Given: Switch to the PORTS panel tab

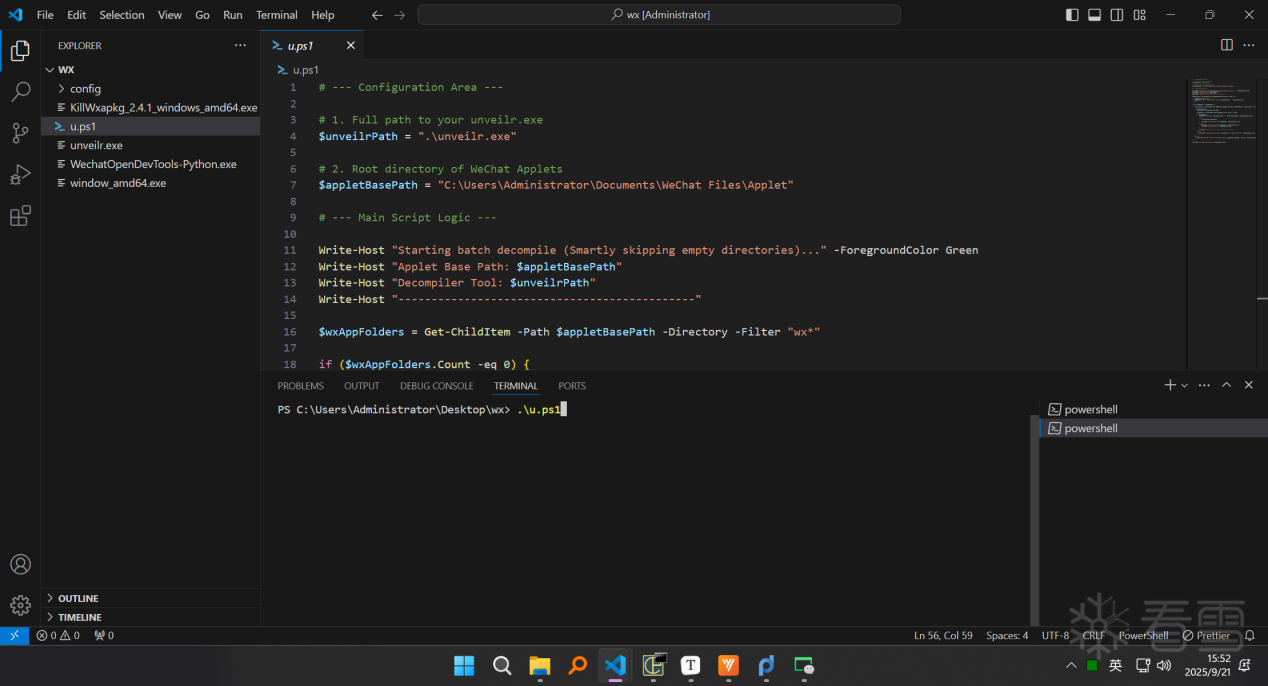Looking at the screenshot, I should (x=572, y=386).
